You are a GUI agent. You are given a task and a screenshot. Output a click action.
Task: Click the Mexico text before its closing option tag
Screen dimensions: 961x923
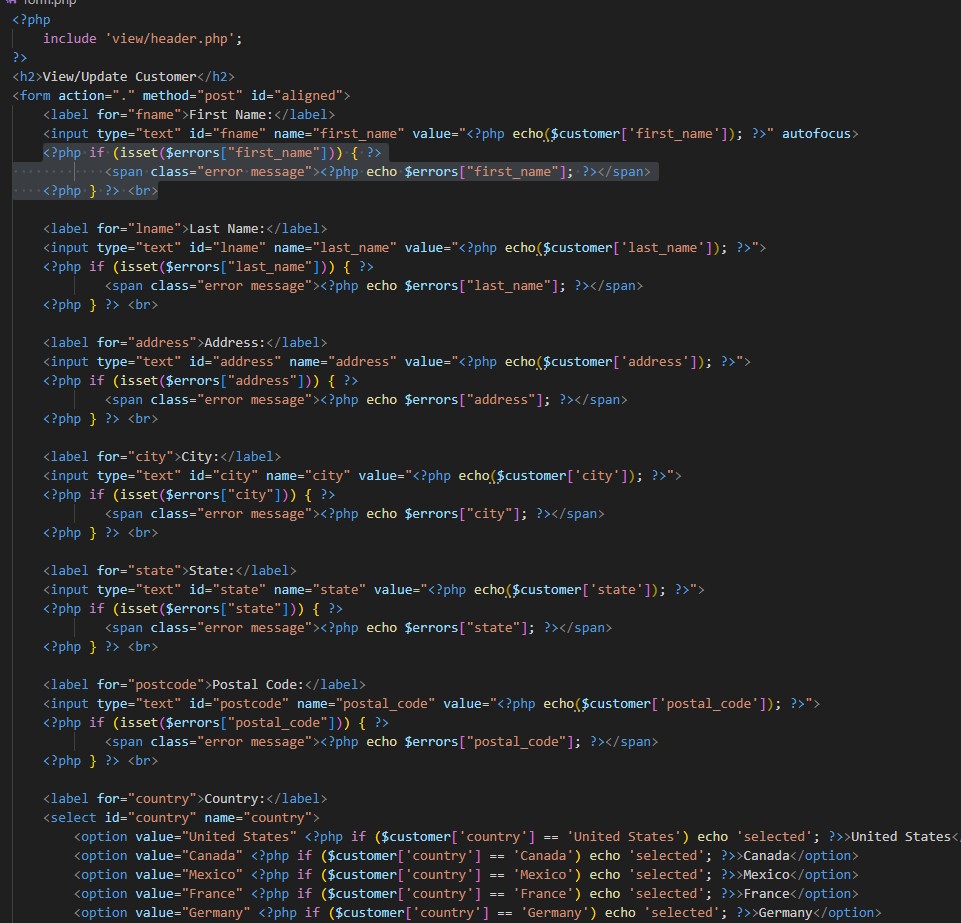[766, 875]
